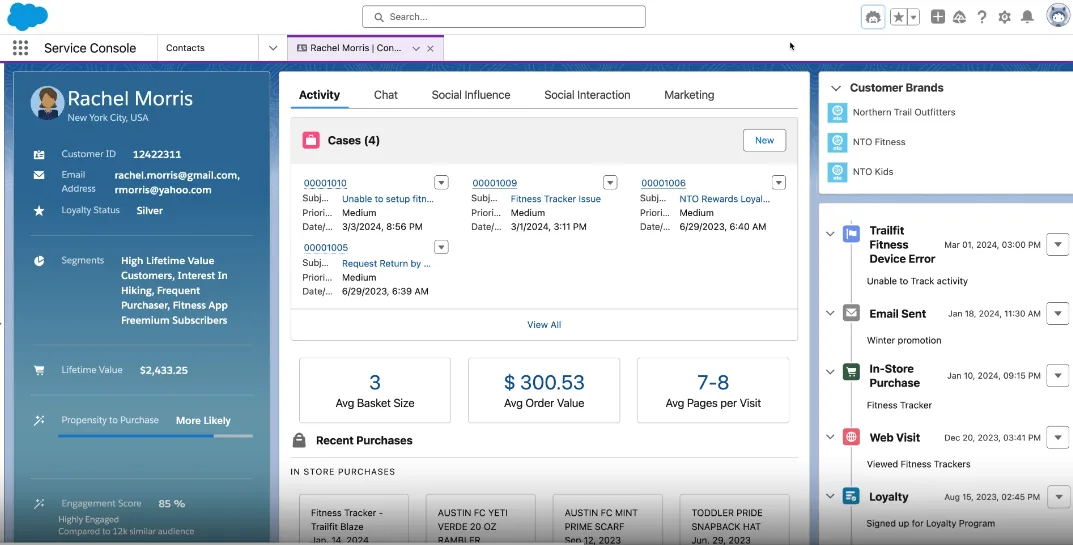Viewport: 1073px width, 545px height.
Task: Collapse the Customer Brands section
Action: coord(836,88)
